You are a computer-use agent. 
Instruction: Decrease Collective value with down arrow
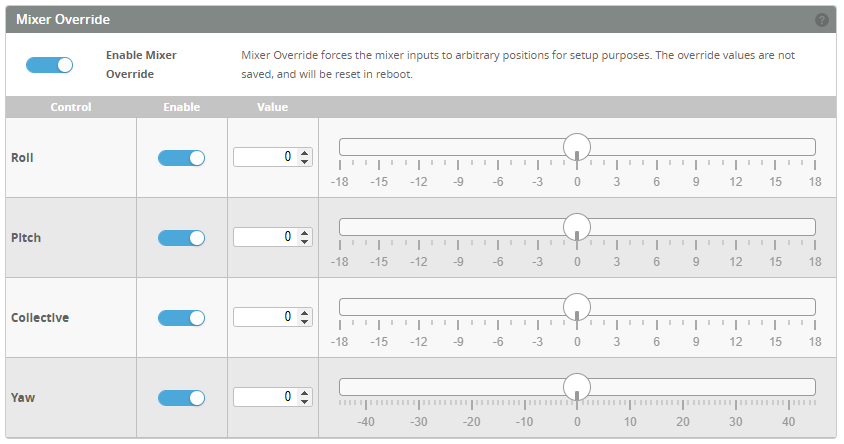click(305, 322)
